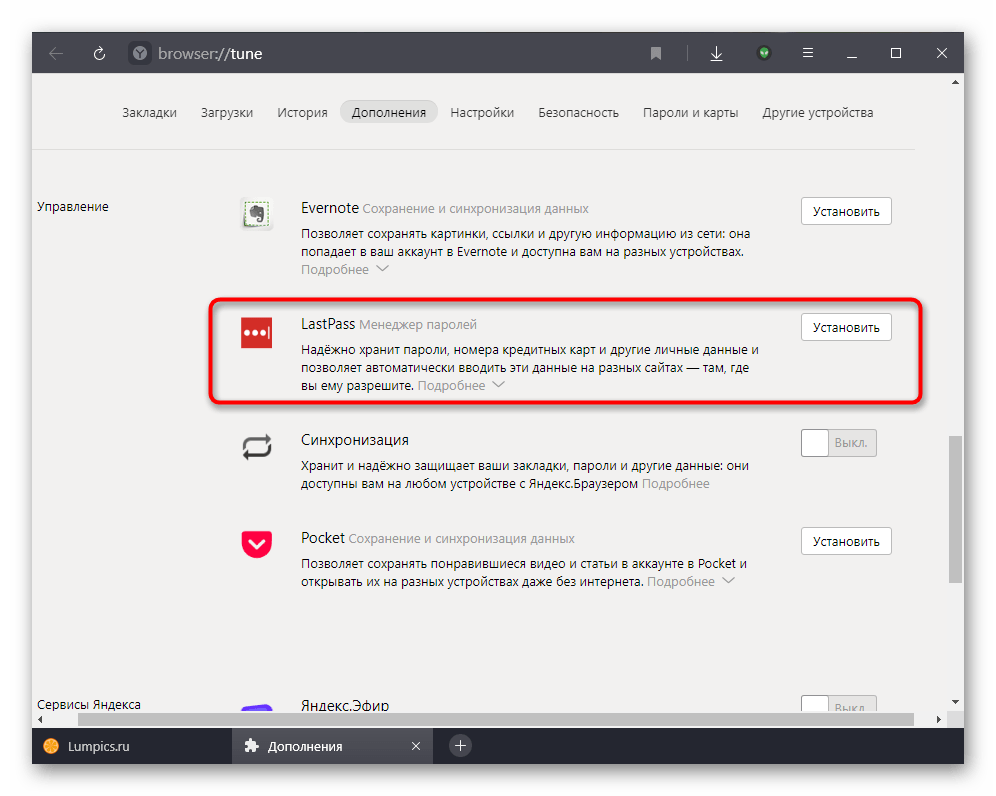Switch to the История section
The height and width of the screenshot is (796, 996).
pyautogui.click(x=302, y=112)
